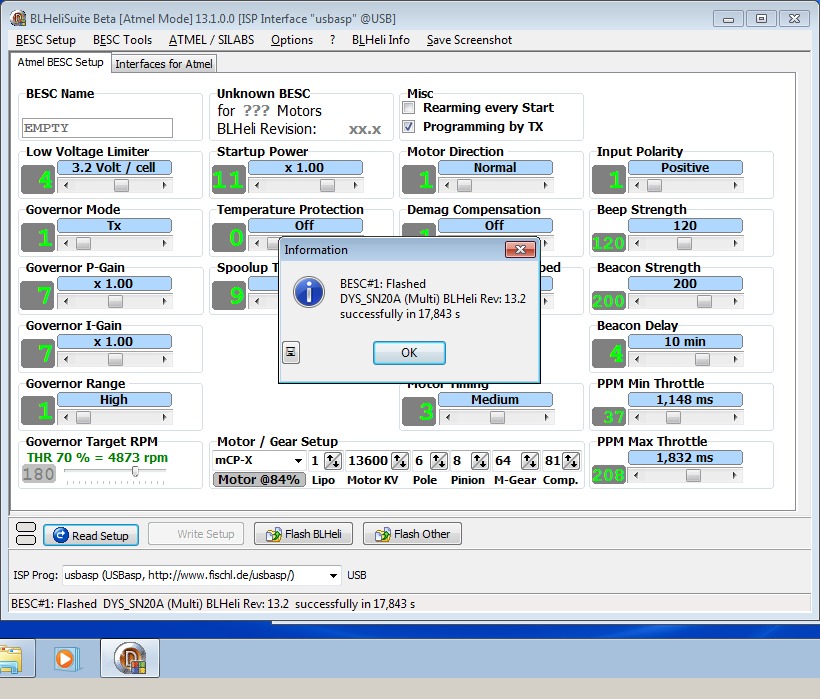Click the '3.2 Volt / cell' value label

(114, 167)
